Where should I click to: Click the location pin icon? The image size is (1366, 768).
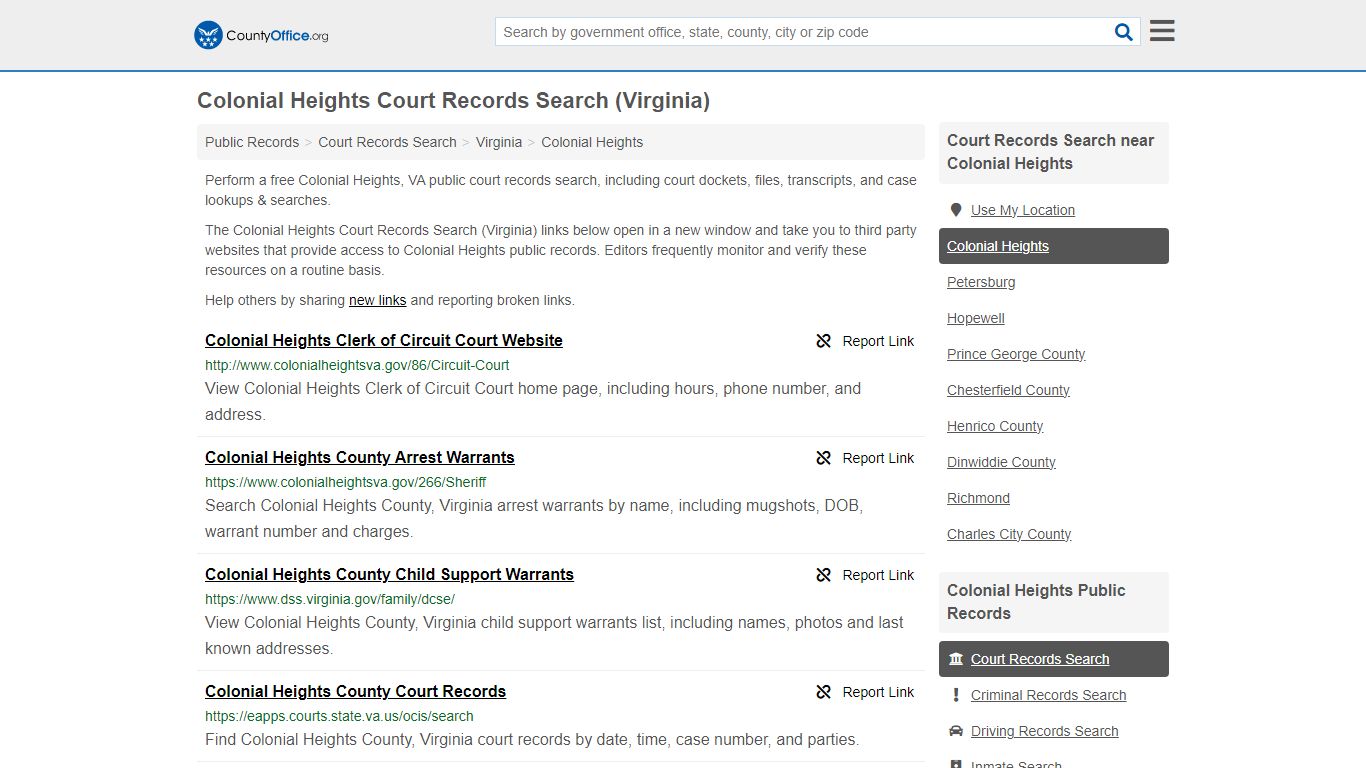coord(956,210)
